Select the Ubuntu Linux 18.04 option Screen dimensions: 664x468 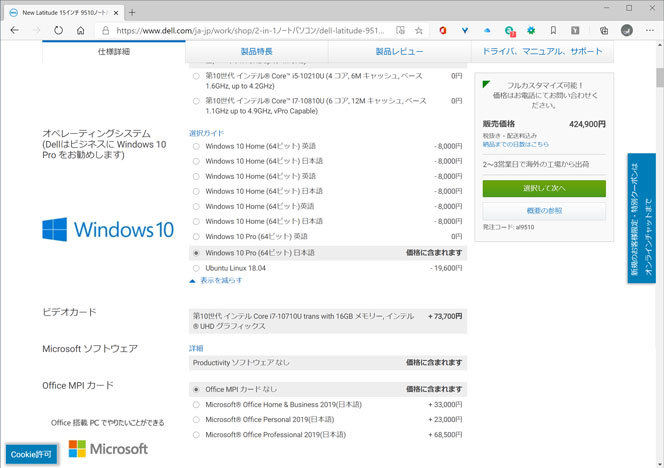[196, 268]
